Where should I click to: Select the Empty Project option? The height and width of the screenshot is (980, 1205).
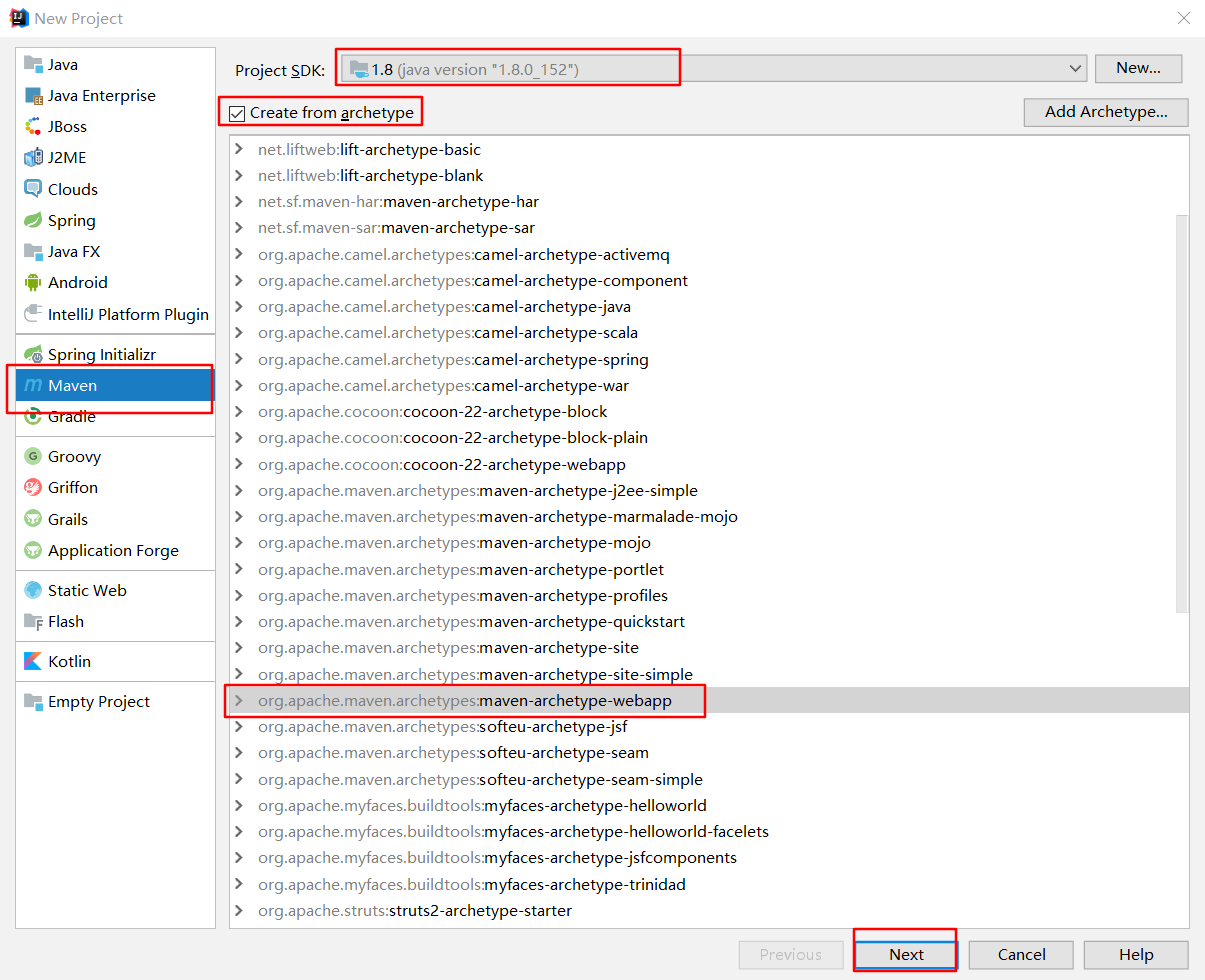coord(115,702)
